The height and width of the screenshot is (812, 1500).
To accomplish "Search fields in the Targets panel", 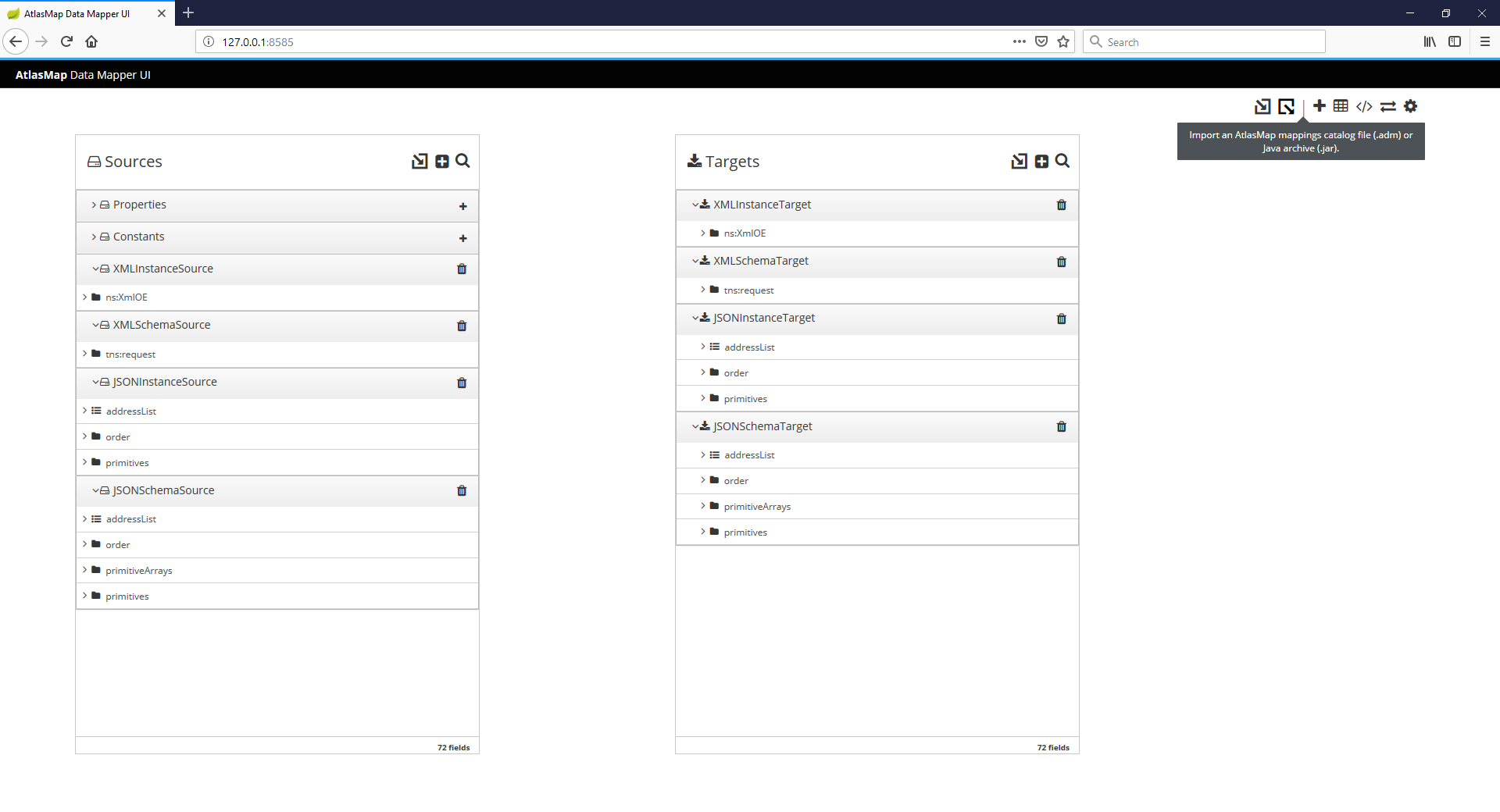I will pyautogui.click(x=1062, y=161).
